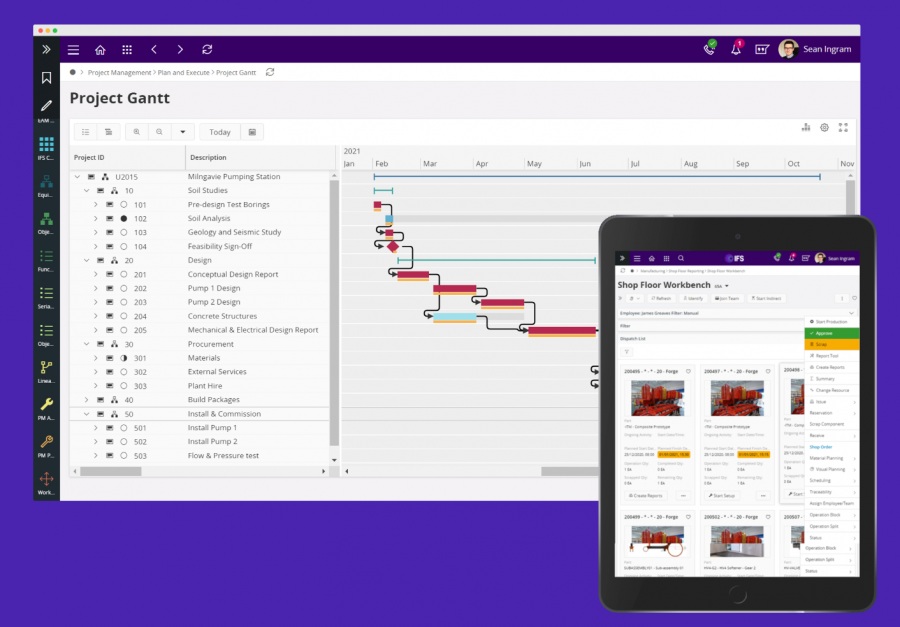Expand group 40 Build Packages
Image resolution: width=900 pixels, height=627 pixels.
87,400
